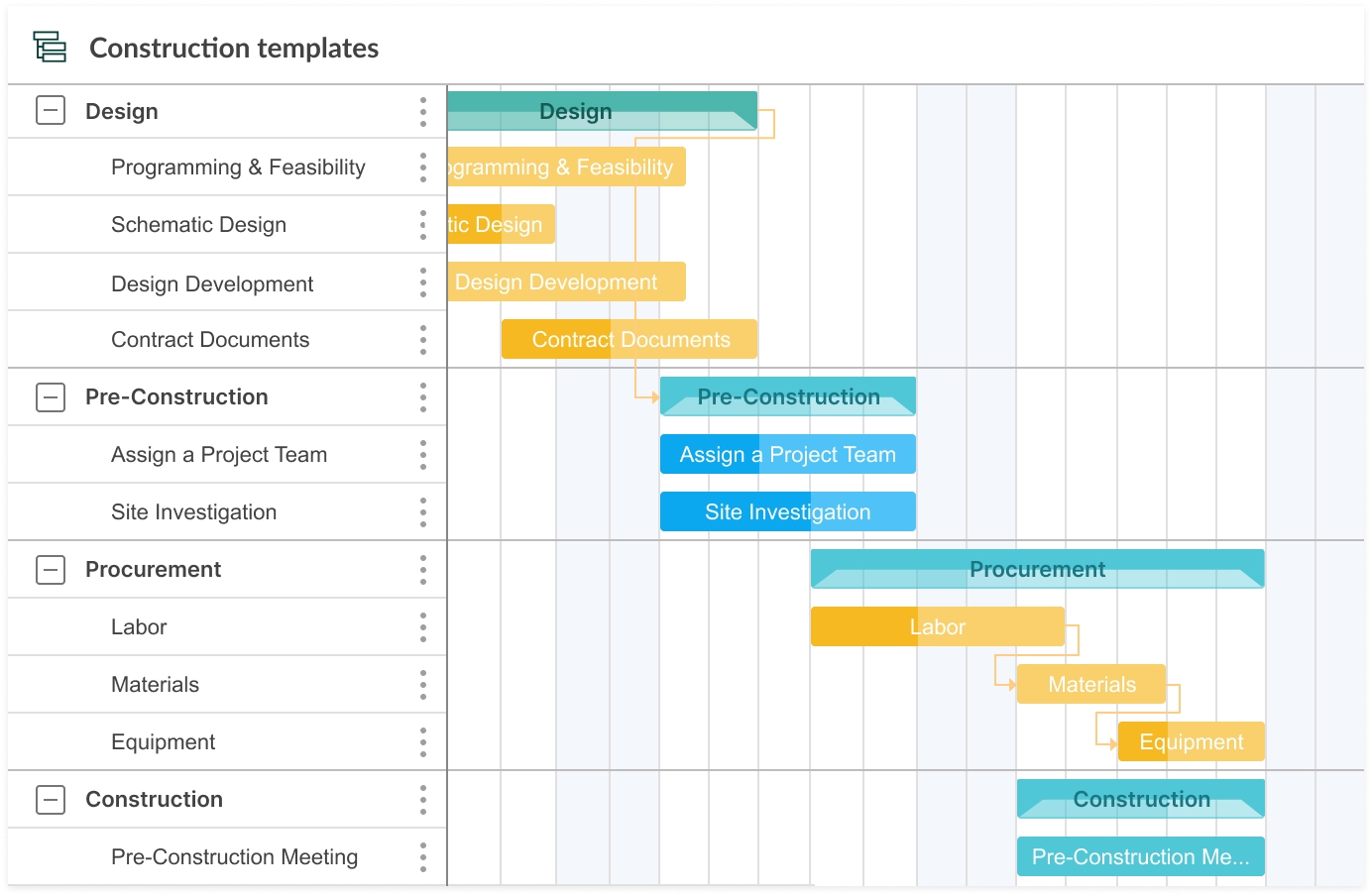Open the Design row options menu

point(423,111)
